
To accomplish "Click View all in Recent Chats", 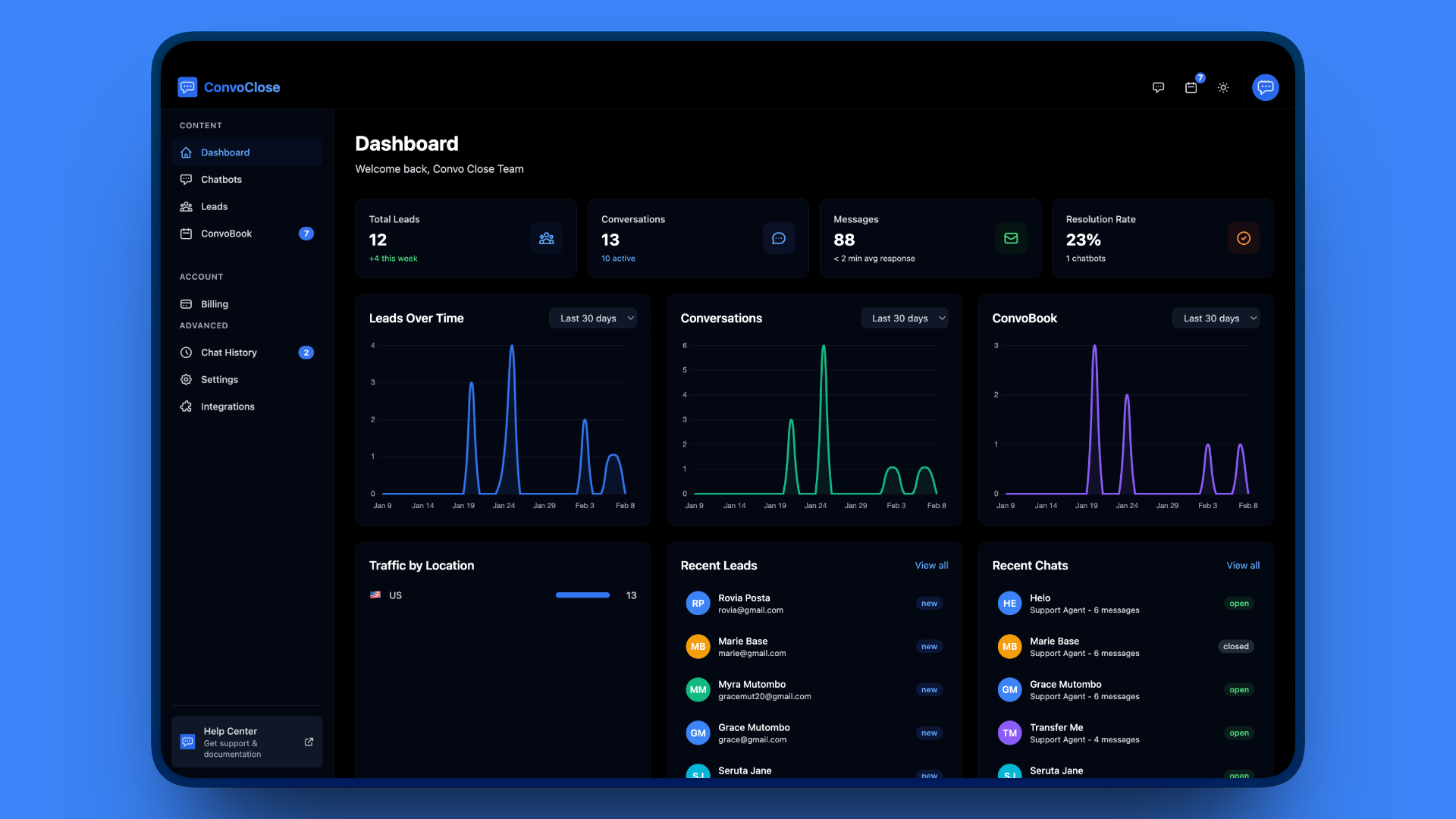I will tap(1243, 566).
